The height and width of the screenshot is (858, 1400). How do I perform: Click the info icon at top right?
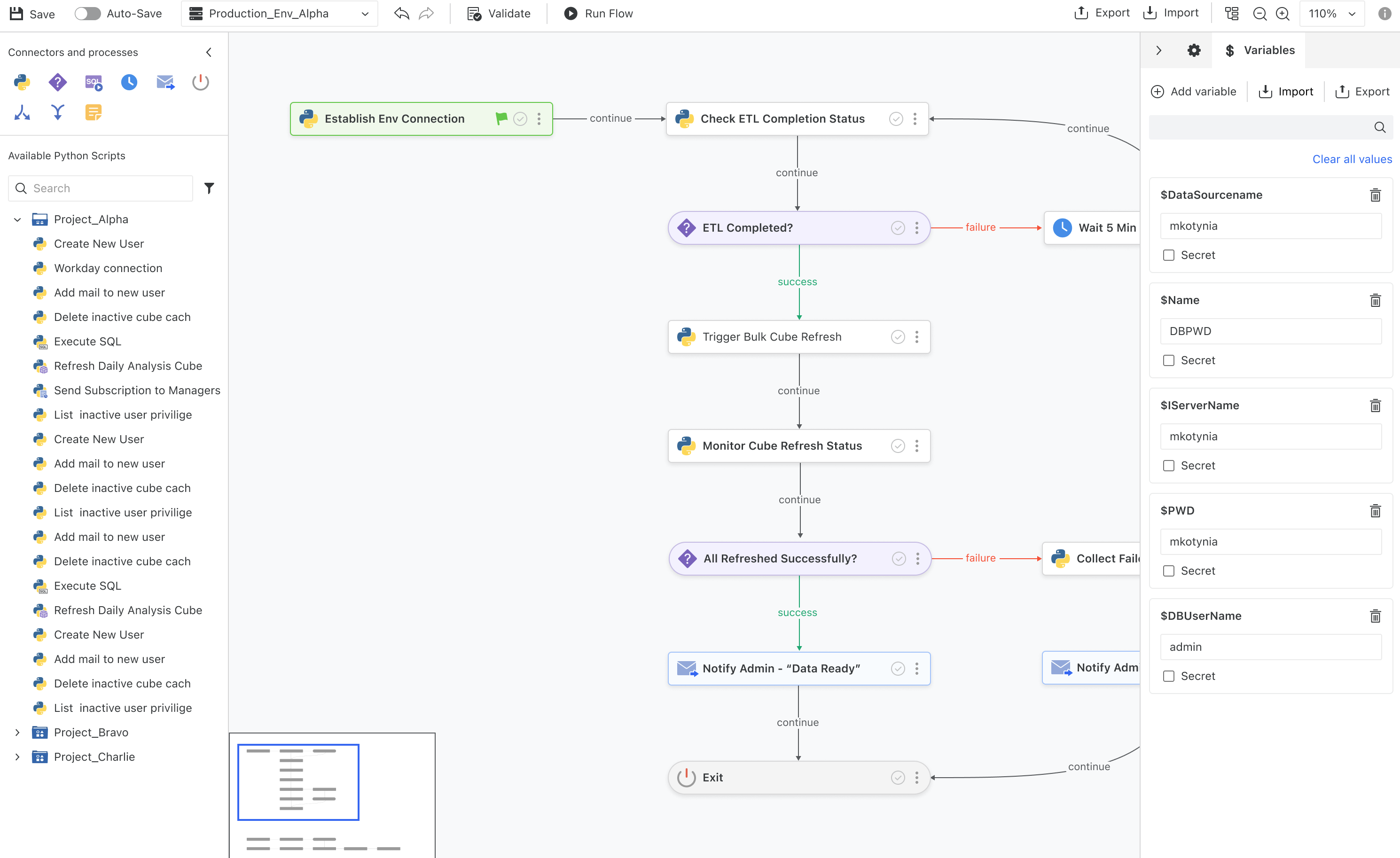pyautogui.click(x=1384, y=14)
